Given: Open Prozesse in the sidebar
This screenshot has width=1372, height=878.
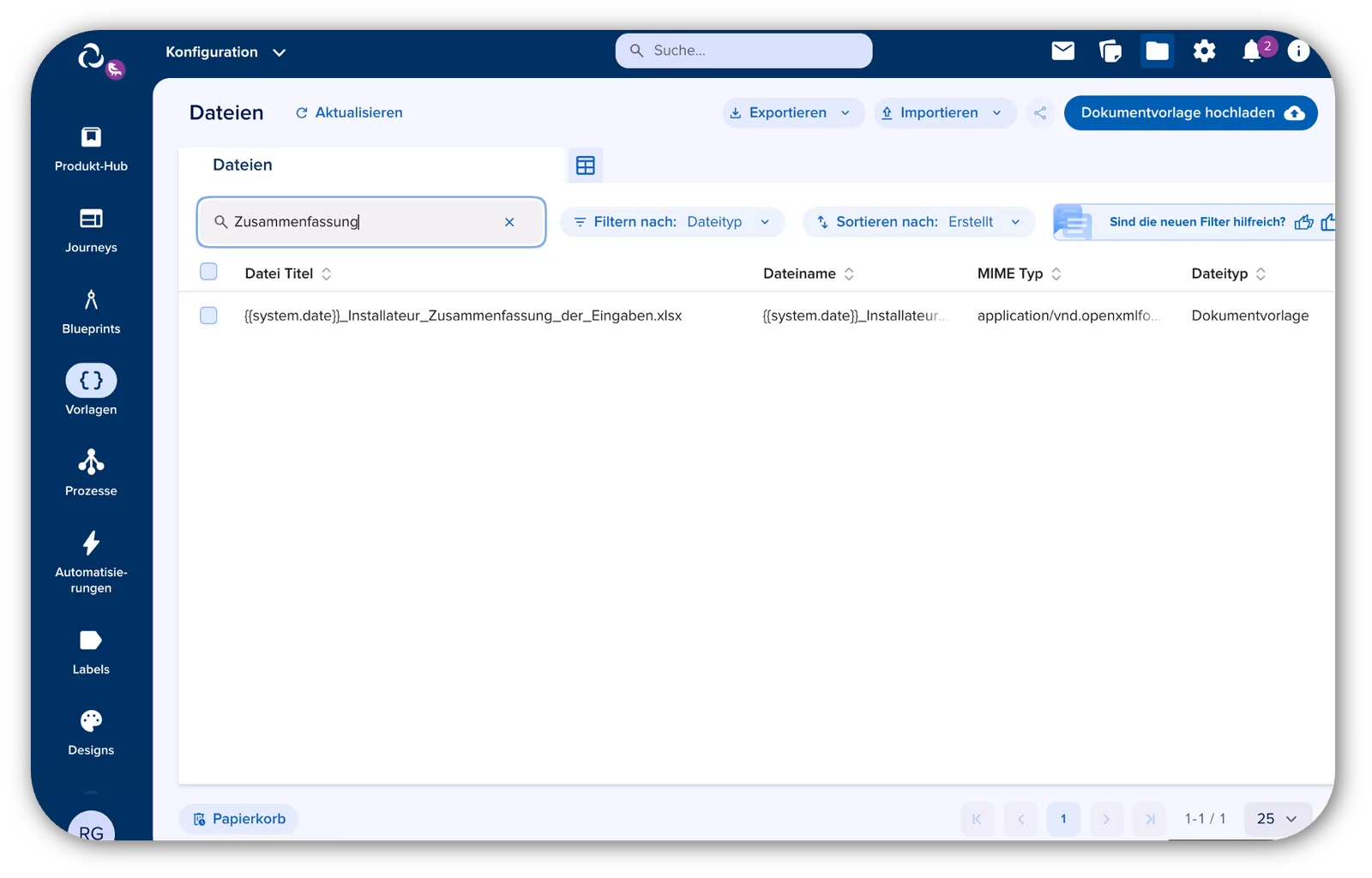Looking at the screenshot, I should (91, 473).
